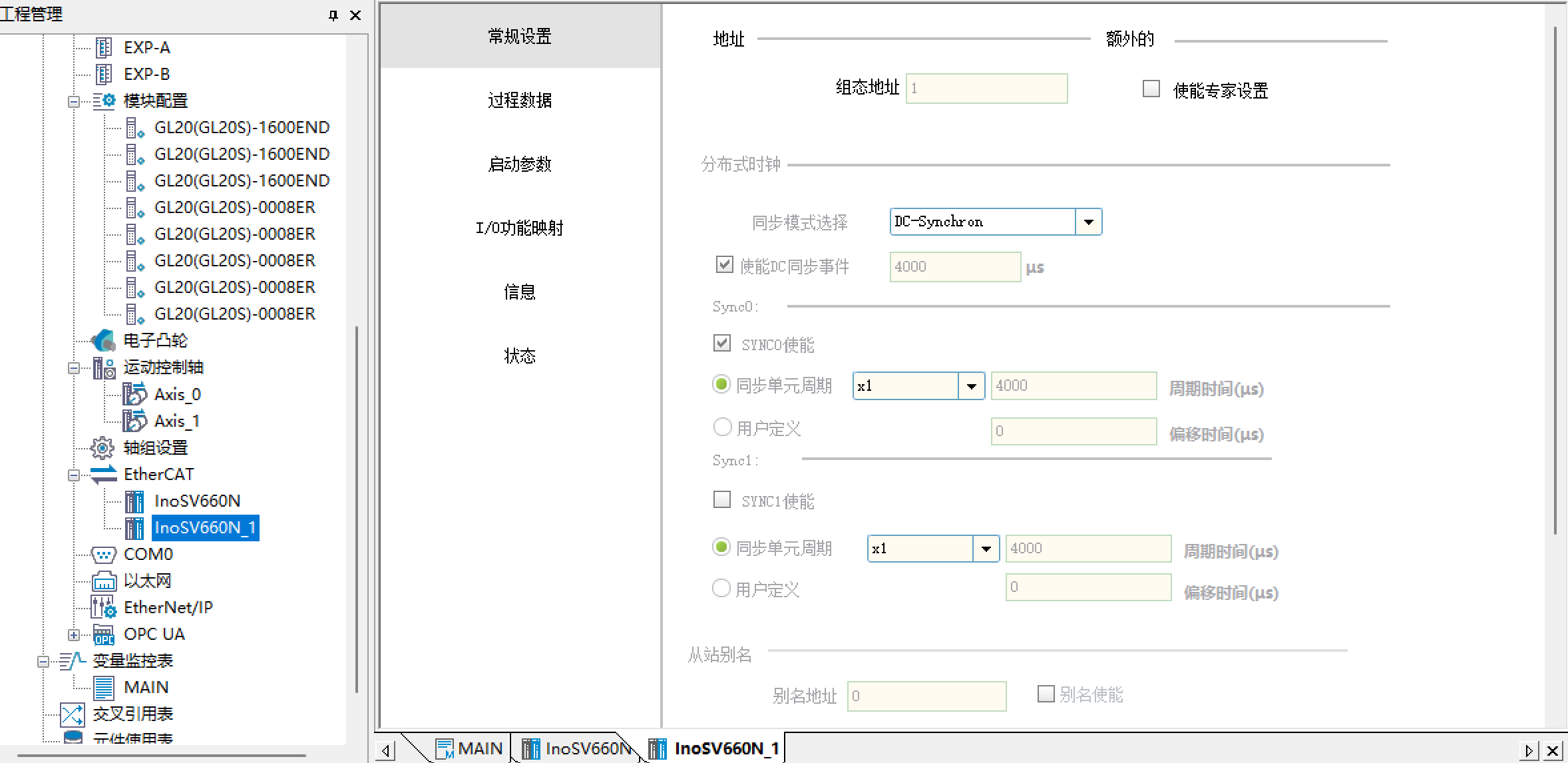1568x763 pixels.
Task: Collapse the 模块配置 tree node
Action: point(74,101)
